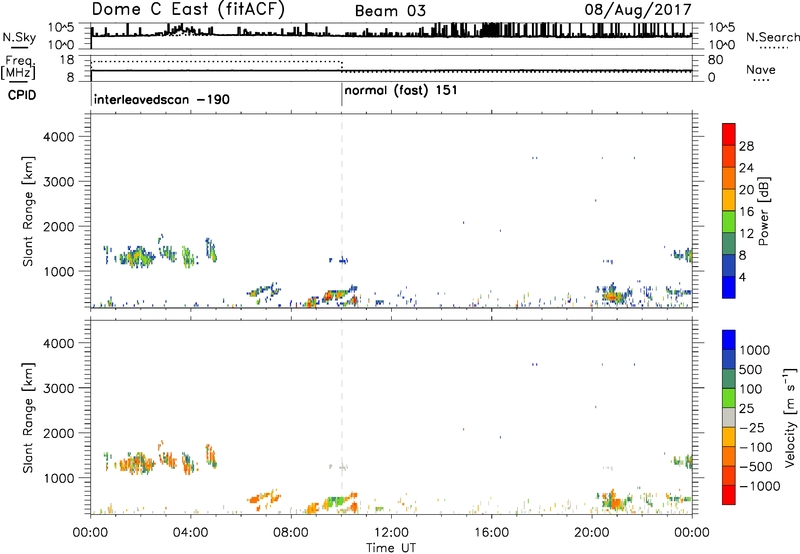The width and height of the screenshot is (800, 554).
Task: Click the 'normal (fast) 151' text
Action: coord(401,91)
